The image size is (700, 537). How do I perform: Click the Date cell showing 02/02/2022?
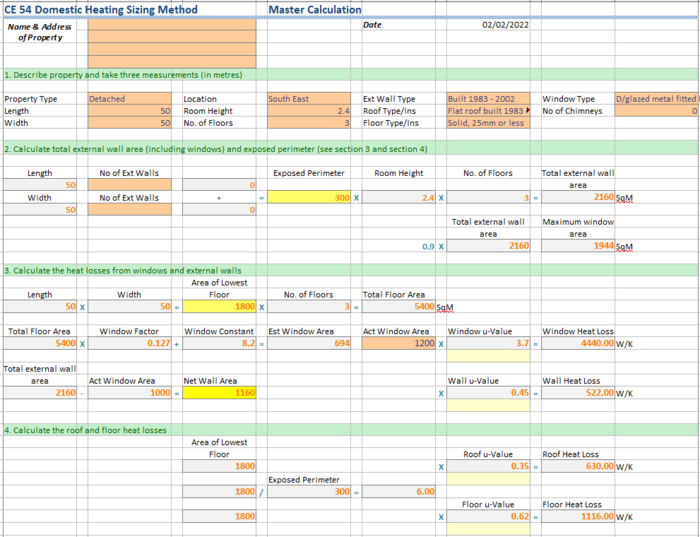[x=488, y=25]
